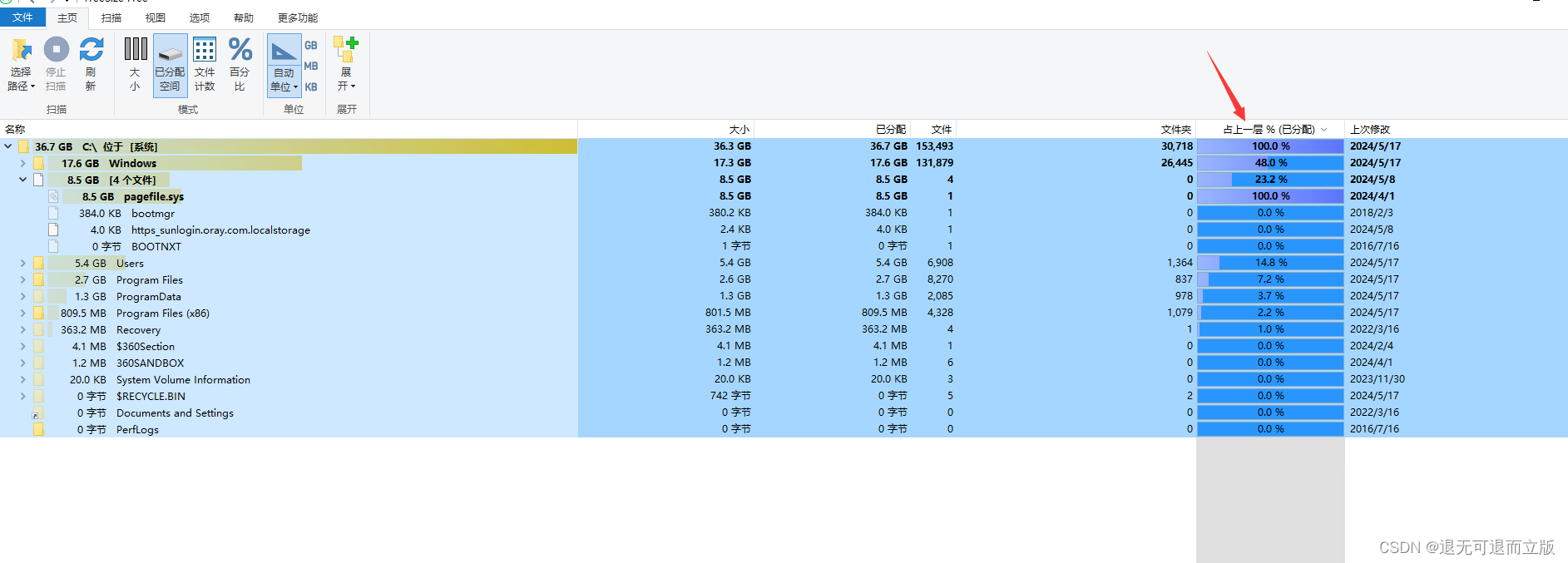Collapse the [4 个文件] group node
The image size is (1568, 563).
[x=23, y=180]
